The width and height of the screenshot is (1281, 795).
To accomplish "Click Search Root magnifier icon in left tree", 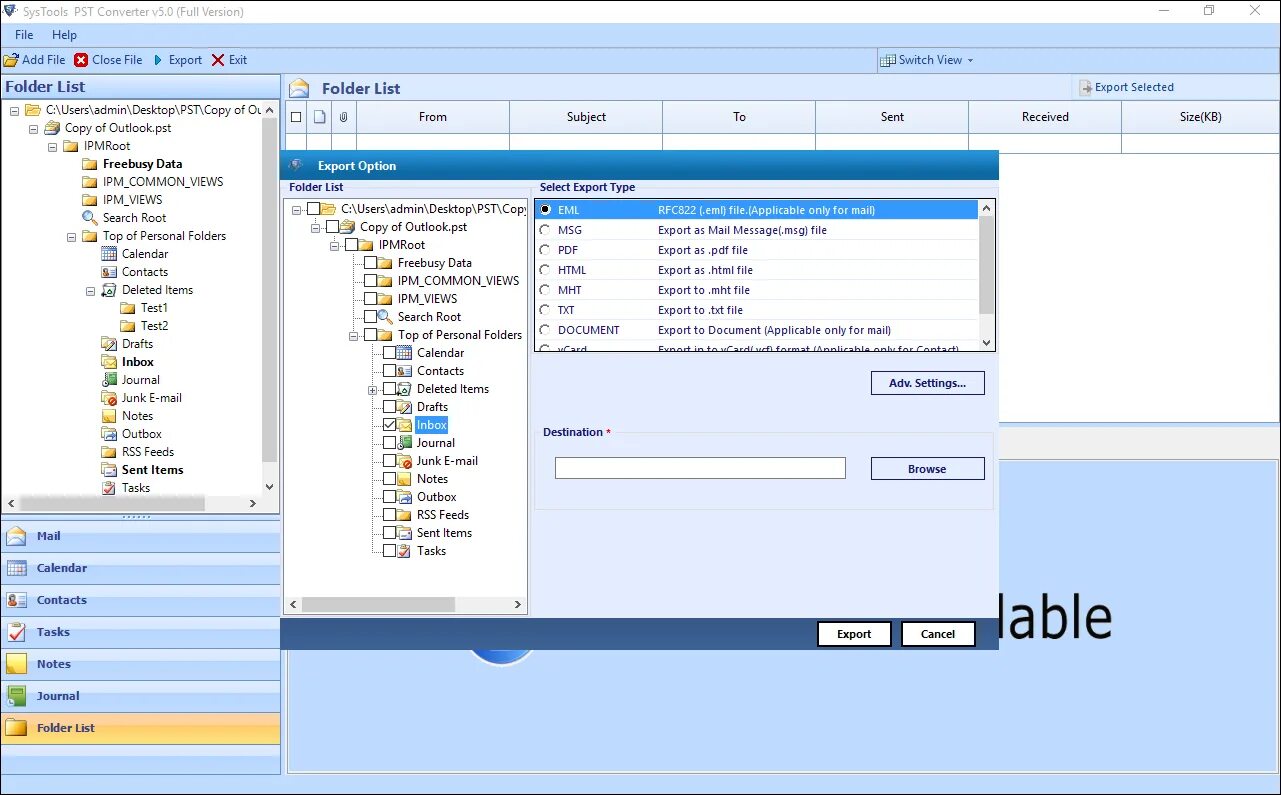I will [90, 218].
